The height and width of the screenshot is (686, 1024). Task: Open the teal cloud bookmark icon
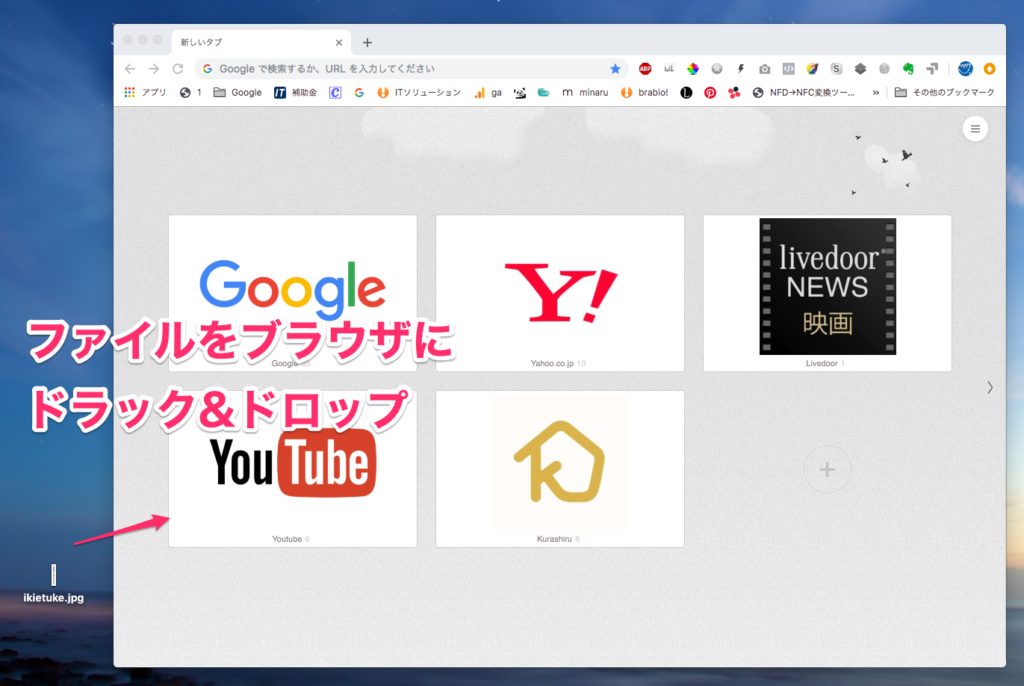(543, 92)
